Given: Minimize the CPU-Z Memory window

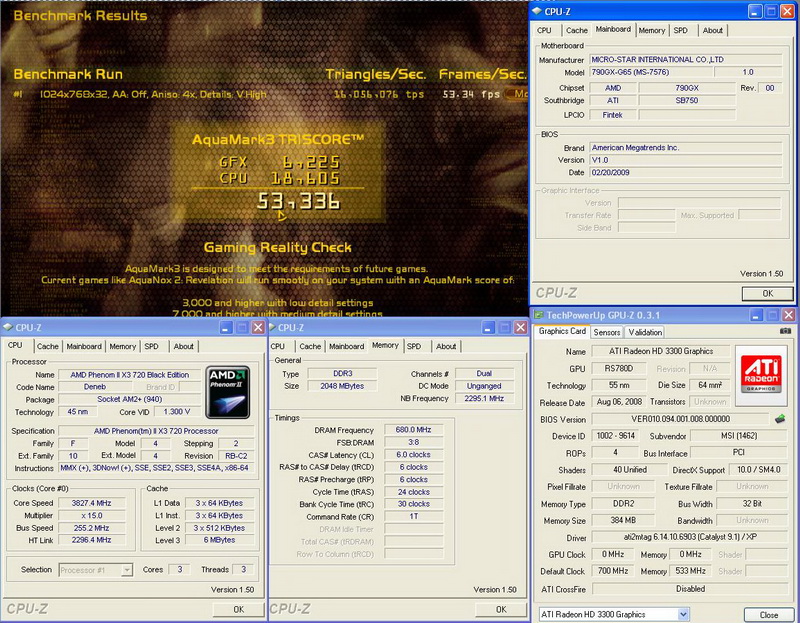Looking at the screenshot, I should click(x=489, y=327).
